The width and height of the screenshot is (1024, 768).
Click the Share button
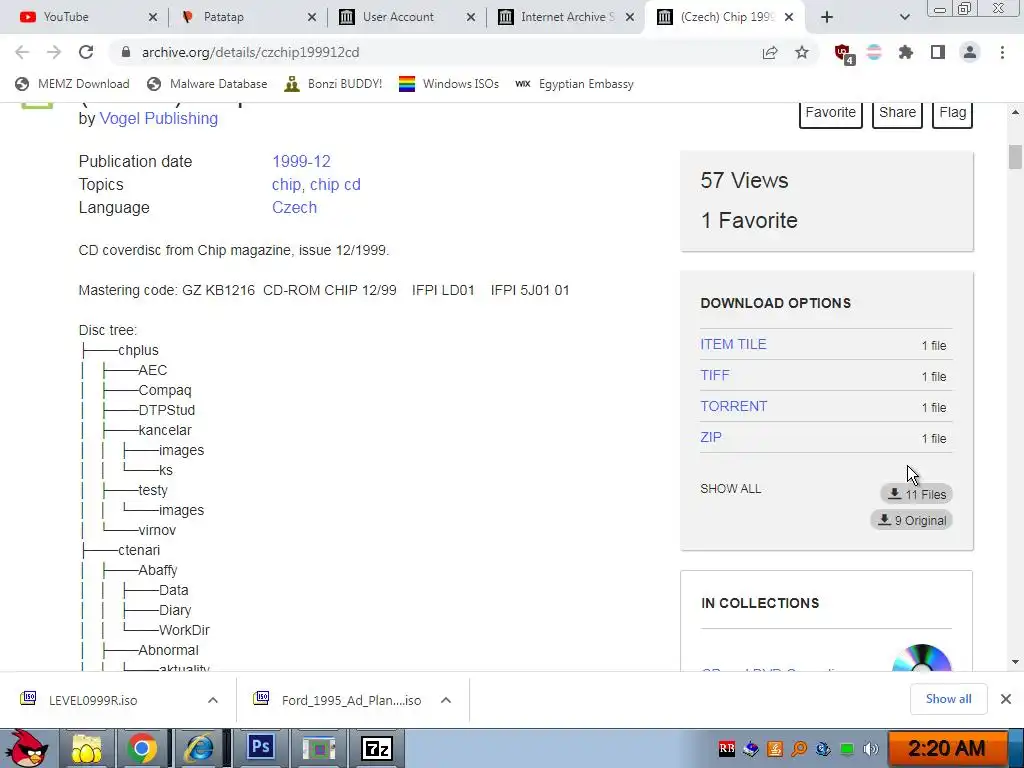click(x=897, y=113)
